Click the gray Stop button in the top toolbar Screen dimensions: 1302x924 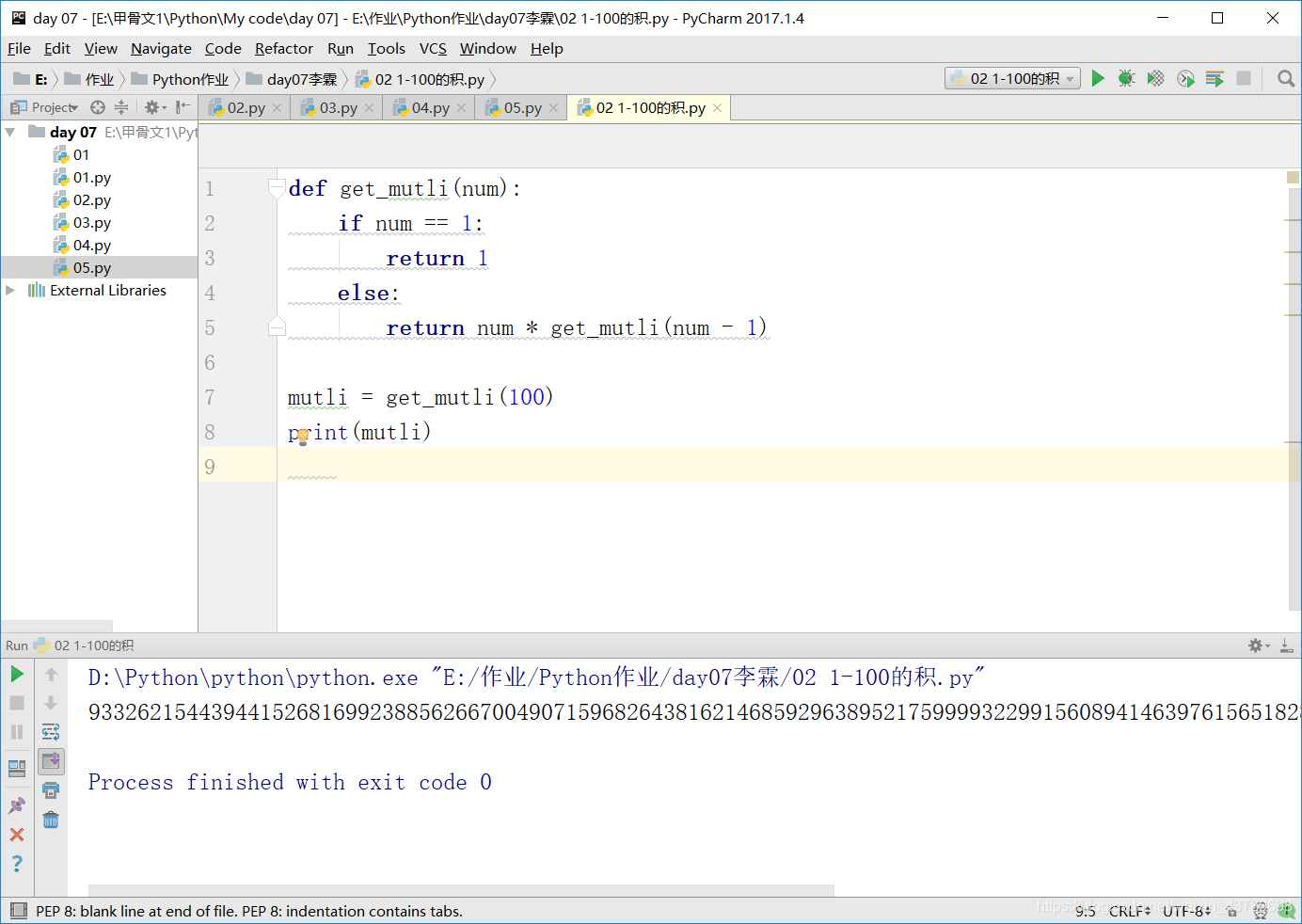[x=1244, y=78]
